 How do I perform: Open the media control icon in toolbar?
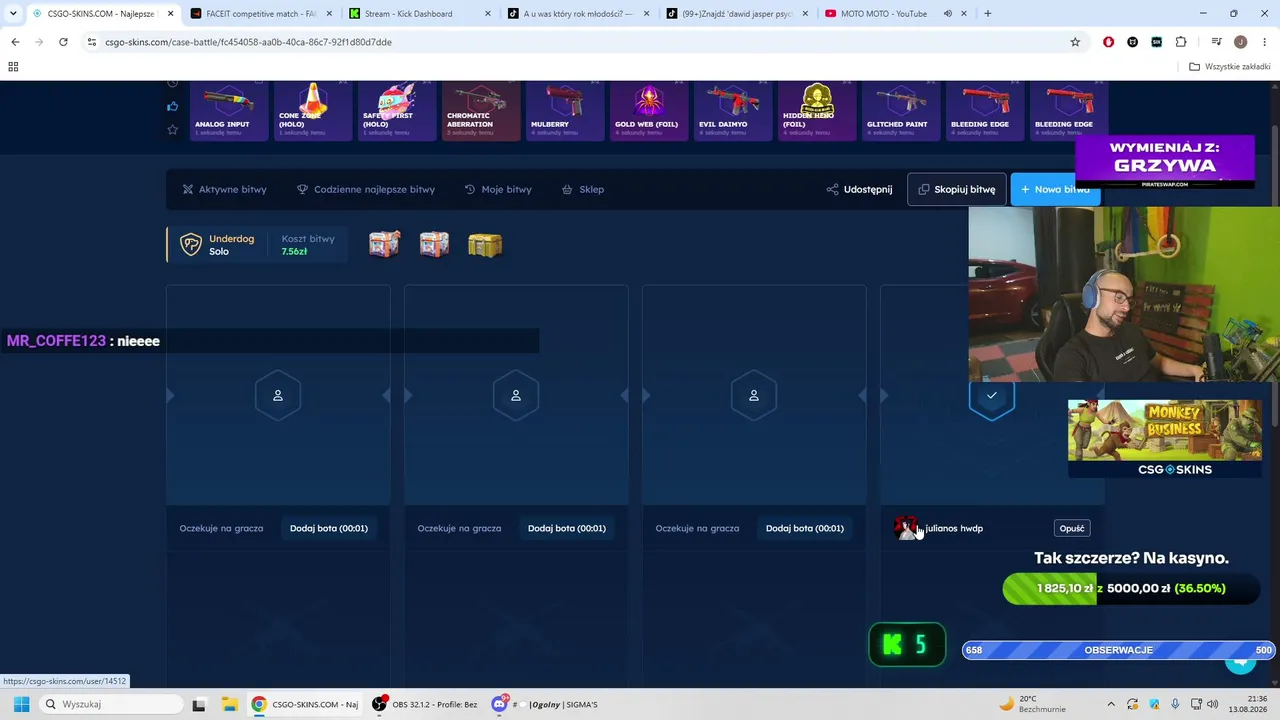pos(1217,42)
